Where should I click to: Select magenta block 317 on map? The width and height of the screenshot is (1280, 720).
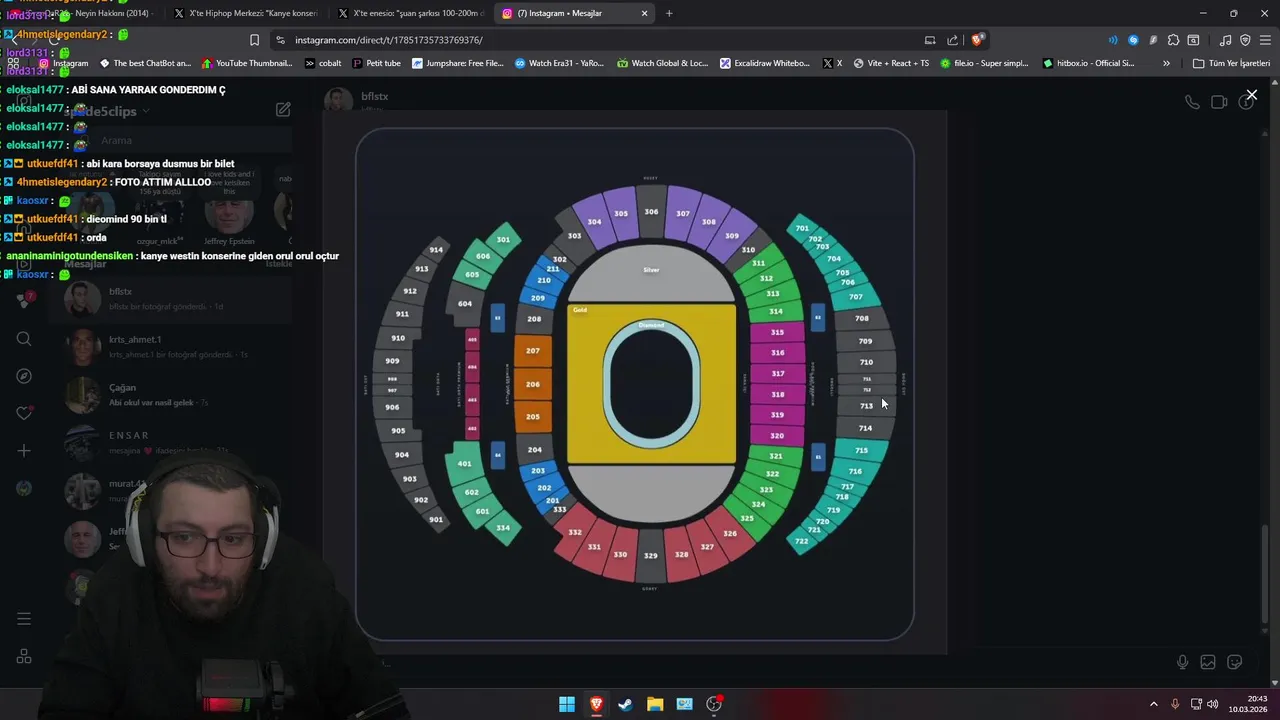pyautogui.click(x=777, y=373)
